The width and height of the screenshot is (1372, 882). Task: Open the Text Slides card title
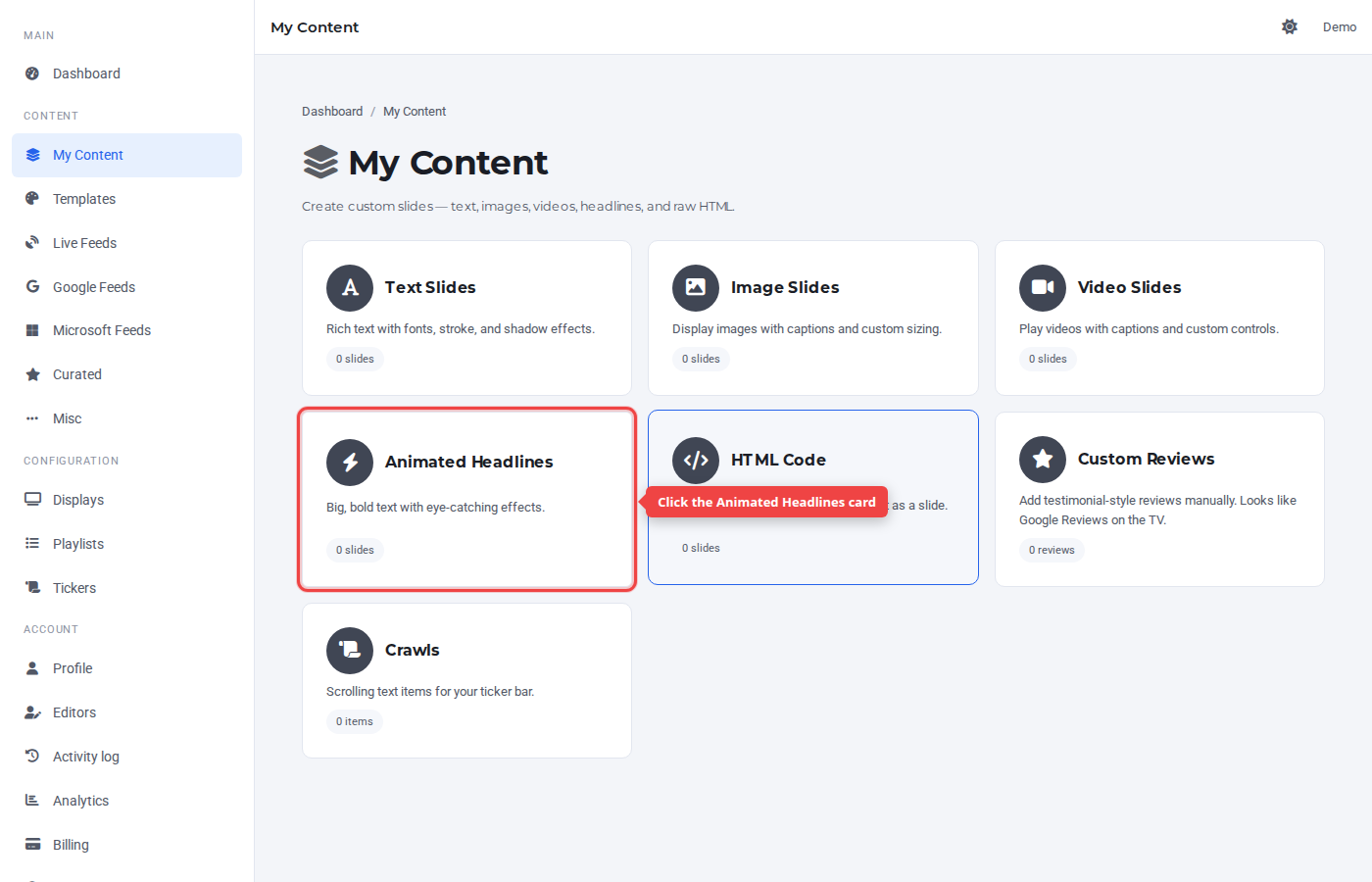pyautogui.click(x=430, y=287)
